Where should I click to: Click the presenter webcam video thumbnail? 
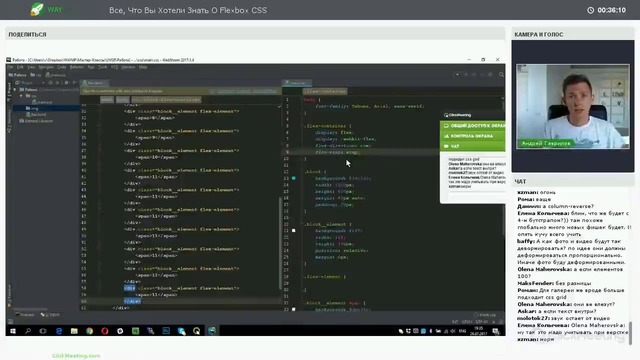coord(573,107)
